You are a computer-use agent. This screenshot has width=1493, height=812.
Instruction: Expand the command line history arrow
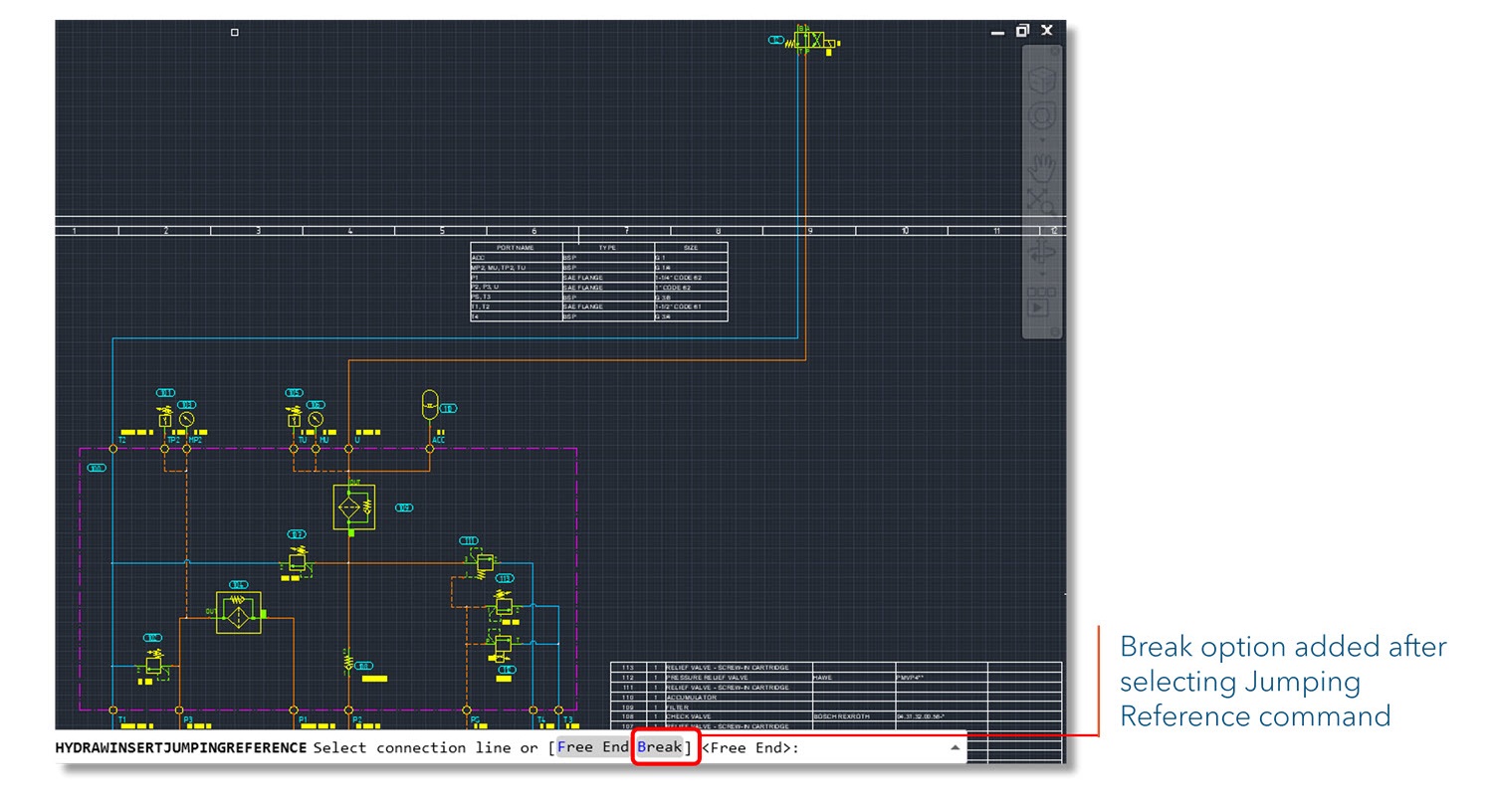tap(956, 747)
